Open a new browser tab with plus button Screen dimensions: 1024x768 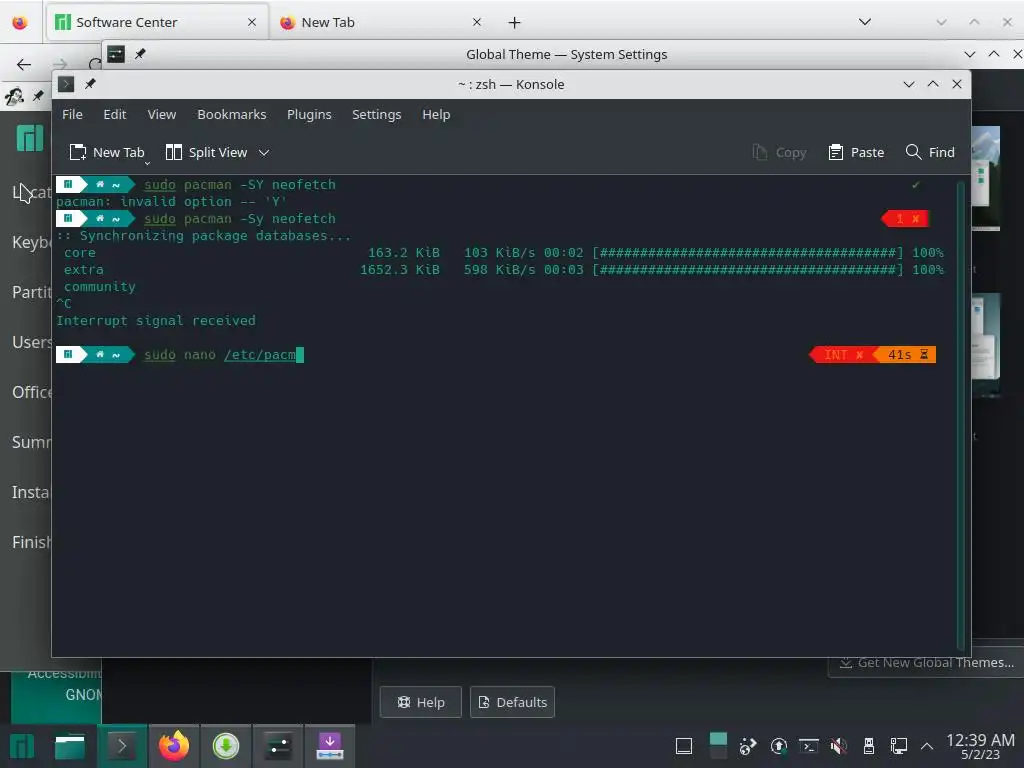click(515, 23)
